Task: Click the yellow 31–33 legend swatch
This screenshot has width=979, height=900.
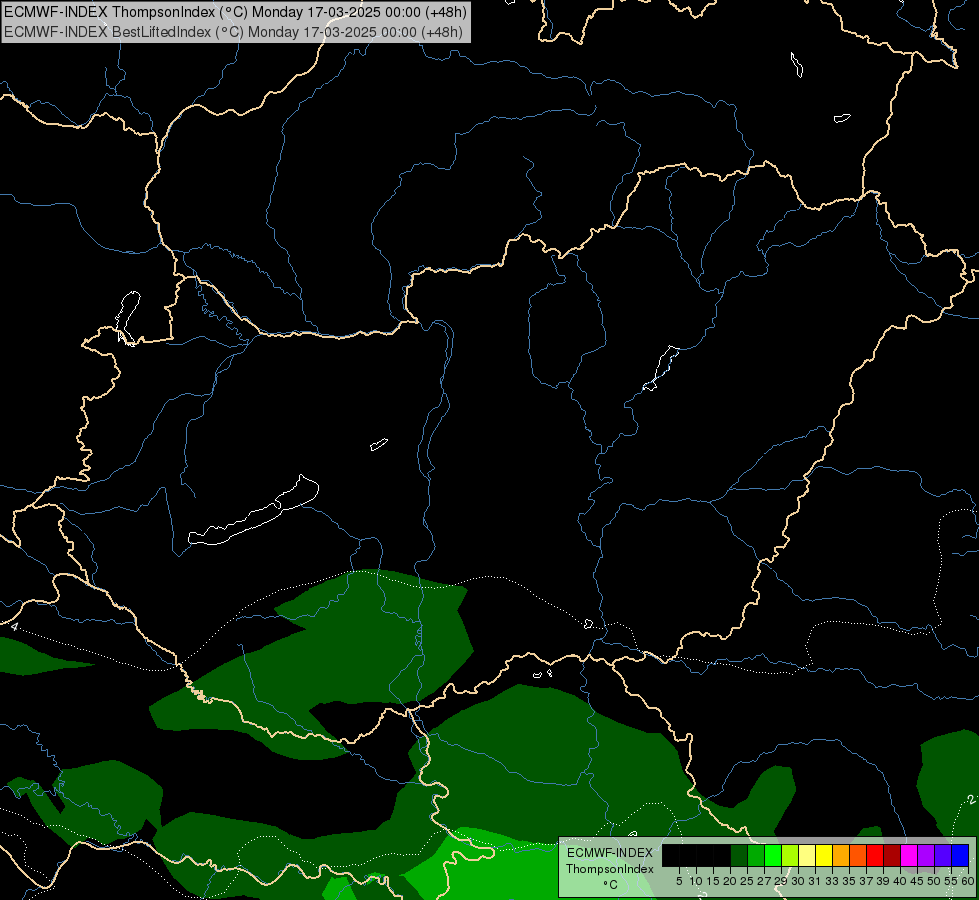Action: [824, 855]
